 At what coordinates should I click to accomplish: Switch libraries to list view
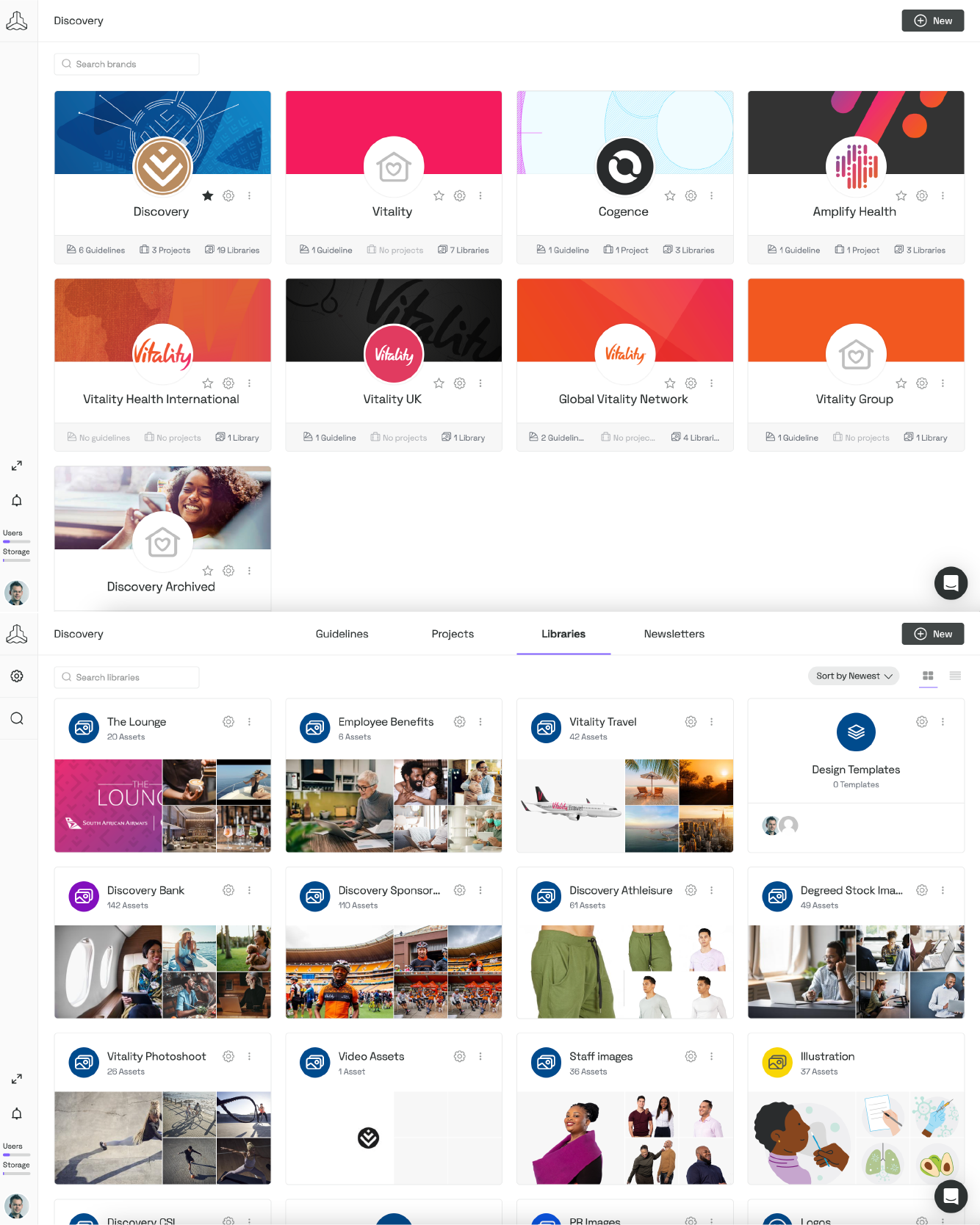coord(955,676)
